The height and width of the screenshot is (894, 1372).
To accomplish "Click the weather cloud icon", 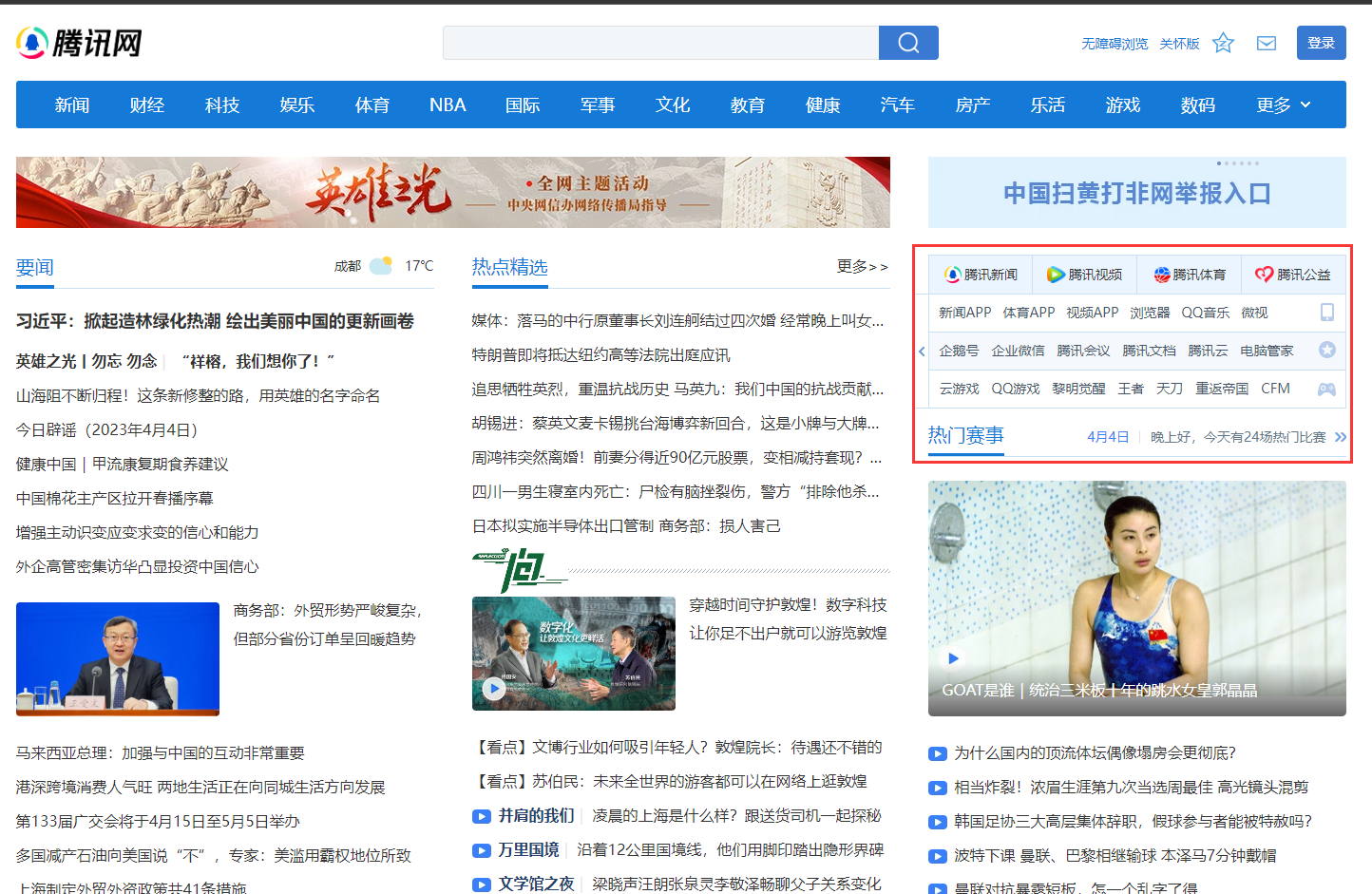I will 381,266.
